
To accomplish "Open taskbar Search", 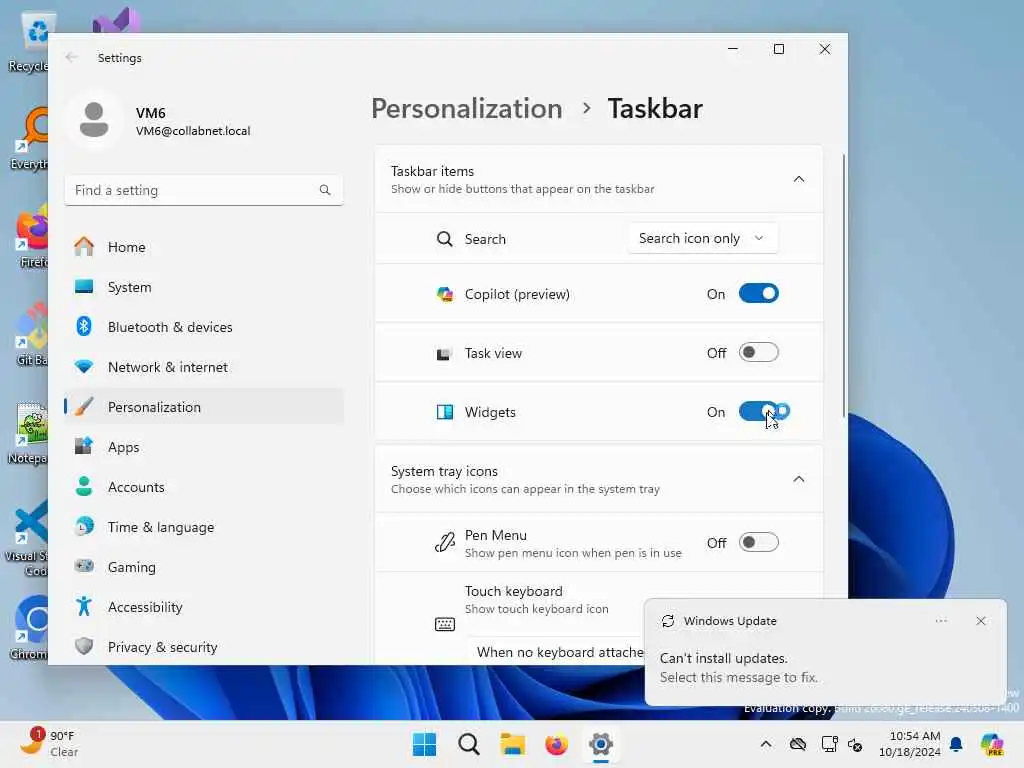I will click(x=469, y=744).
